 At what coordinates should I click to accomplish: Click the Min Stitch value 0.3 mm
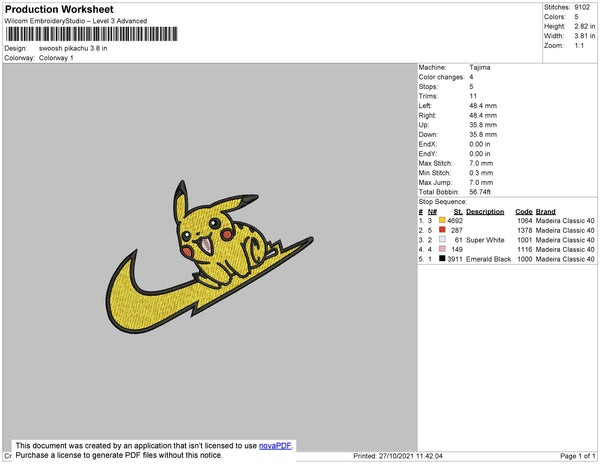(481, 173)
